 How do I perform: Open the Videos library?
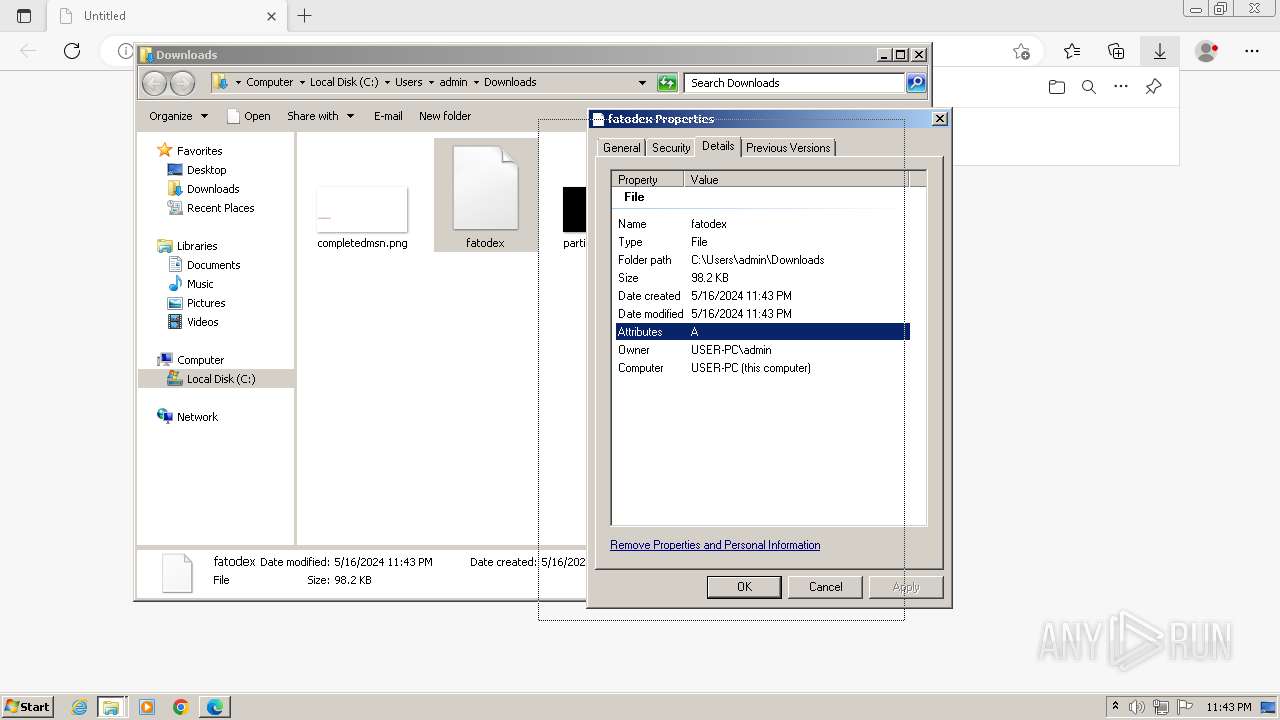202,322
